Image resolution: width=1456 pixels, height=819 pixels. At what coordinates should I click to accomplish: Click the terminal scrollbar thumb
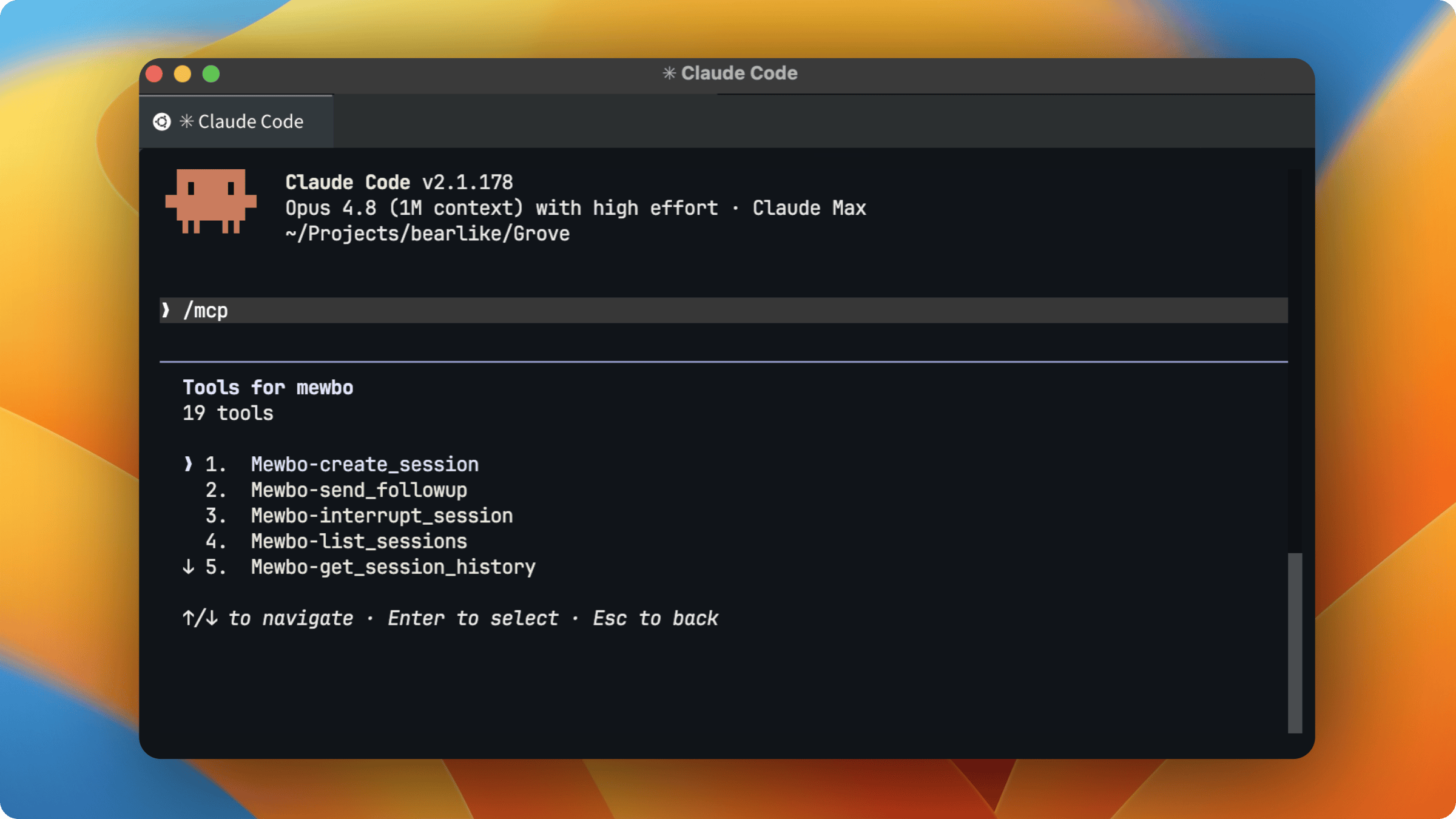click(1295, 643)
